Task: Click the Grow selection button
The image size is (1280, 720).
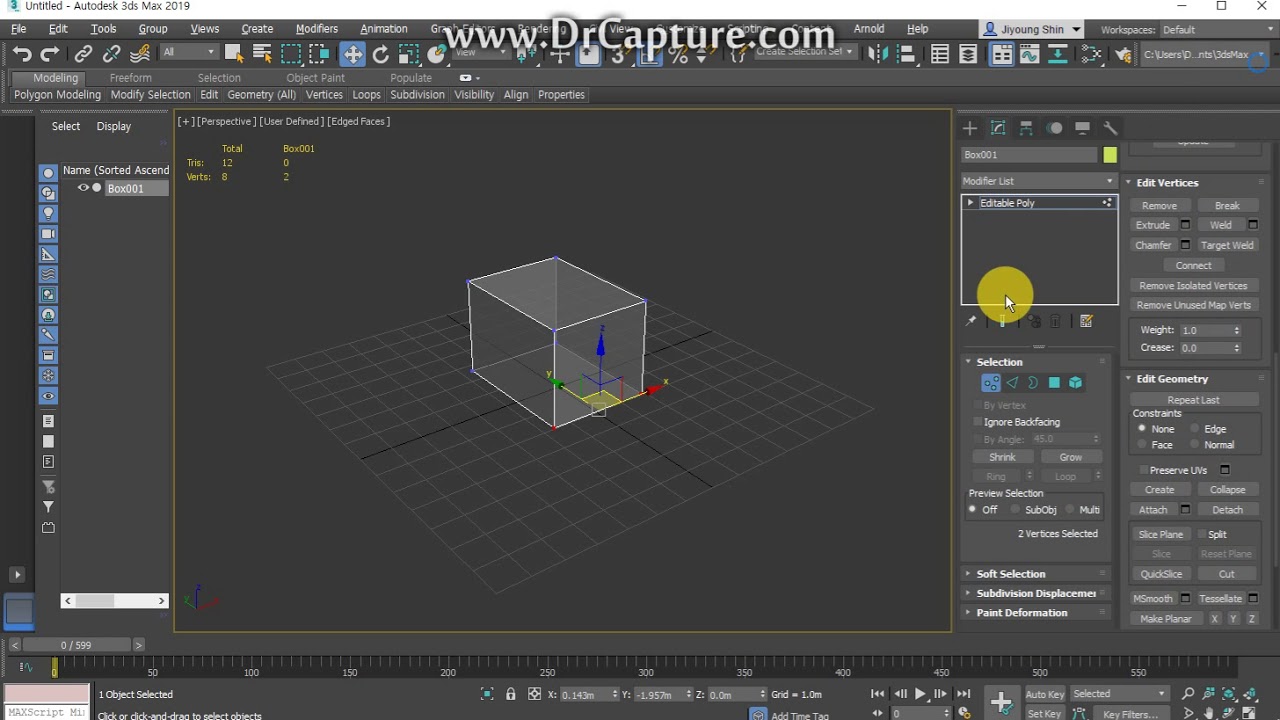Action: (1070, 457)
